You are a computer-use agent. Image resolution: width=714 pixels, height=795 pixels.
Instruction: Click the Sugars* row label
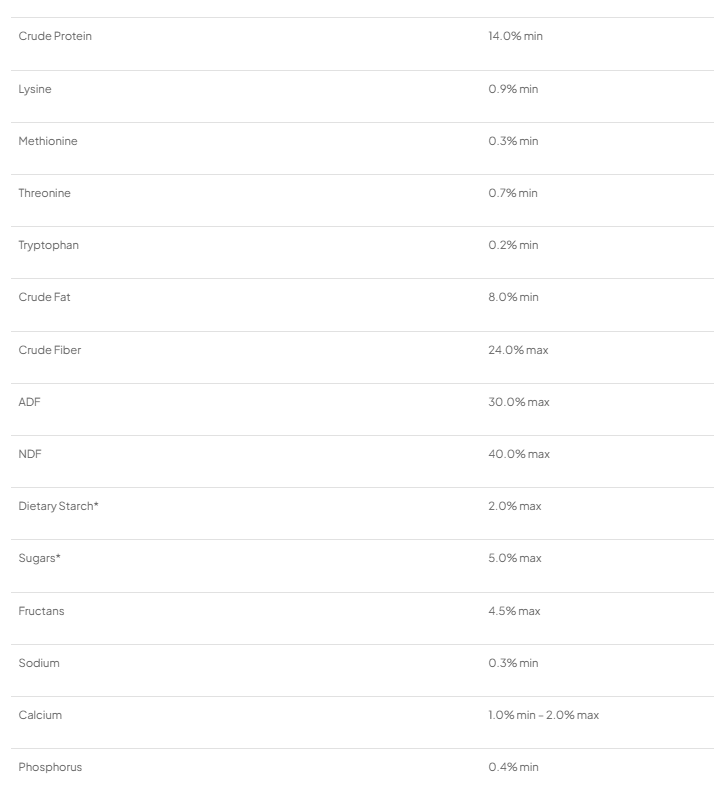39,558
